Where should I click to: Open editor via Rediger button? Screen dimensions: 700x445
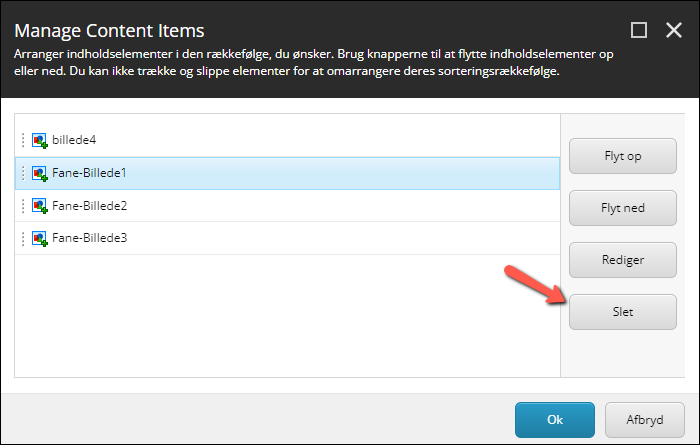tap(623, 260)
